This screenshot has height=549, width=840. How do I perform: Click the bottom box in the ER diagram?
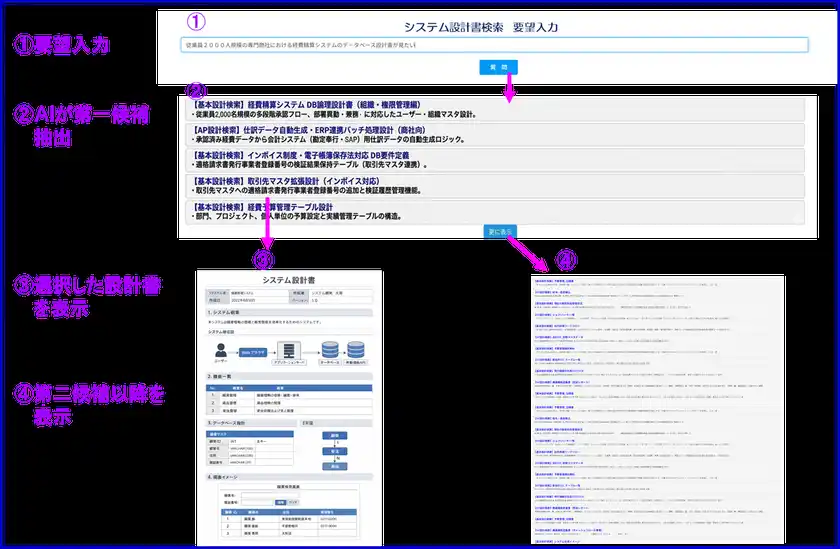337,466
